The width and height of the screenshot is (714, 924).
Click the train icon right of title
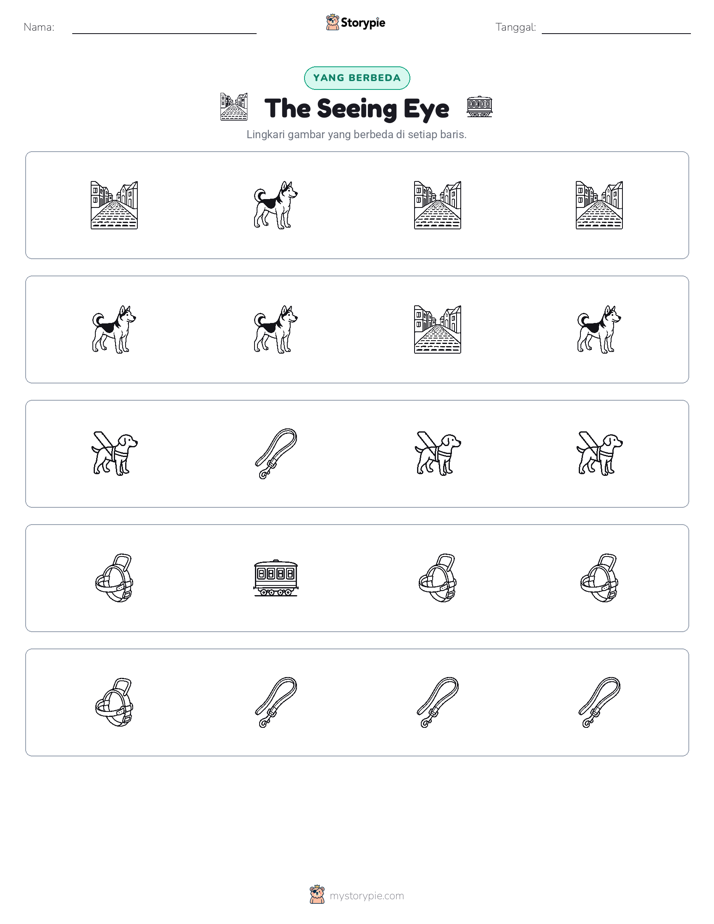pyautogui.click(x=480, y=107)
